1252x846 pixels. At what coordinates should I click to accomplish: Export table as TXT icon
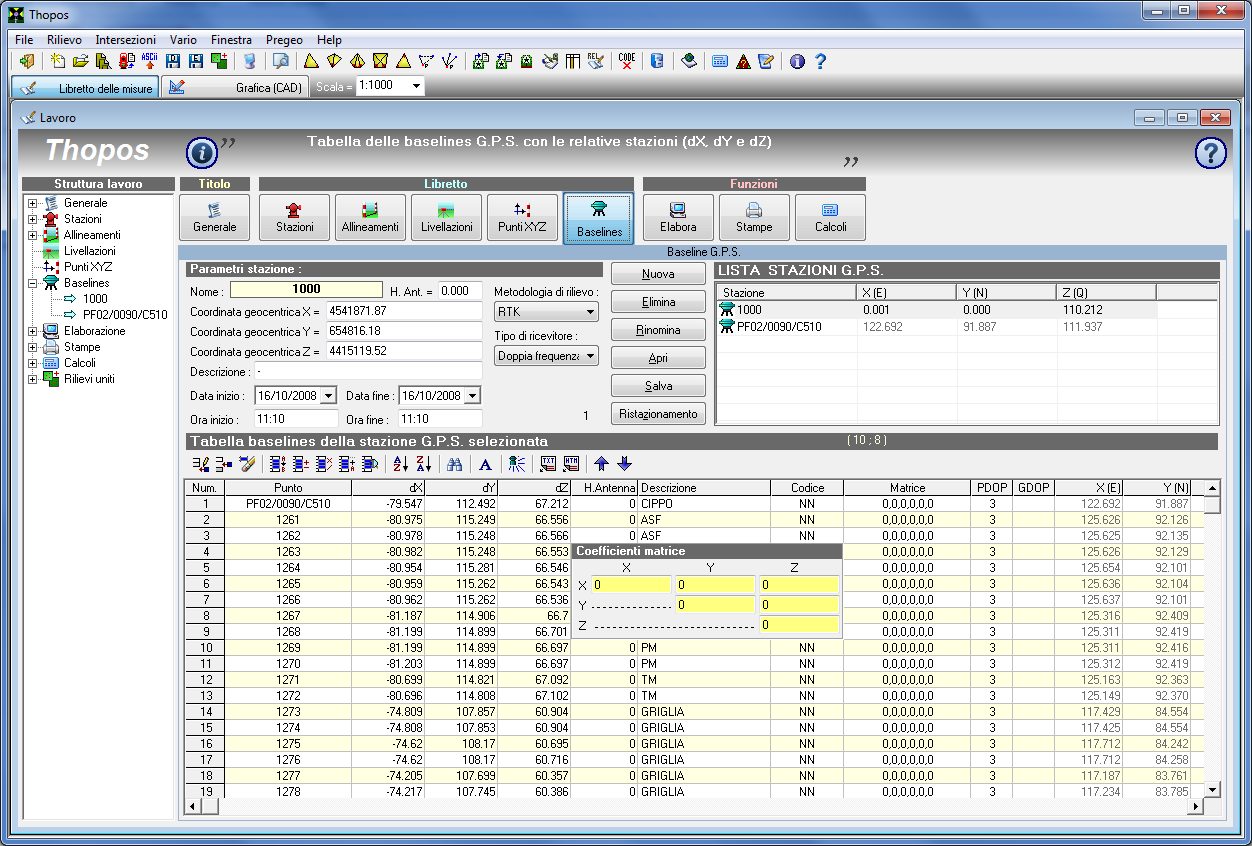tap(547, 464)
